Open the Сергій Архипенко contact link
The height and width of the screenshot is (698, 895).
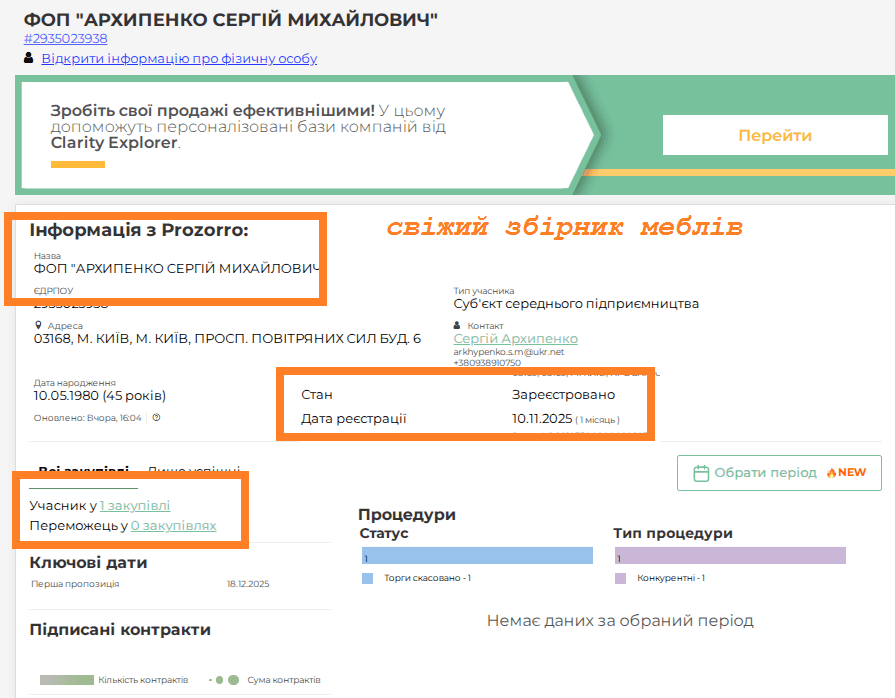click(515, 339)
